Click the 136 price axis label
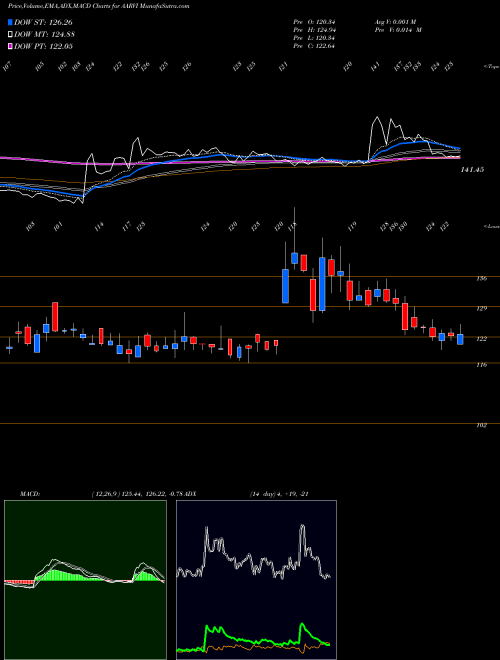The width and height of the screenshot is (500, 660). (x=482, y=278)
